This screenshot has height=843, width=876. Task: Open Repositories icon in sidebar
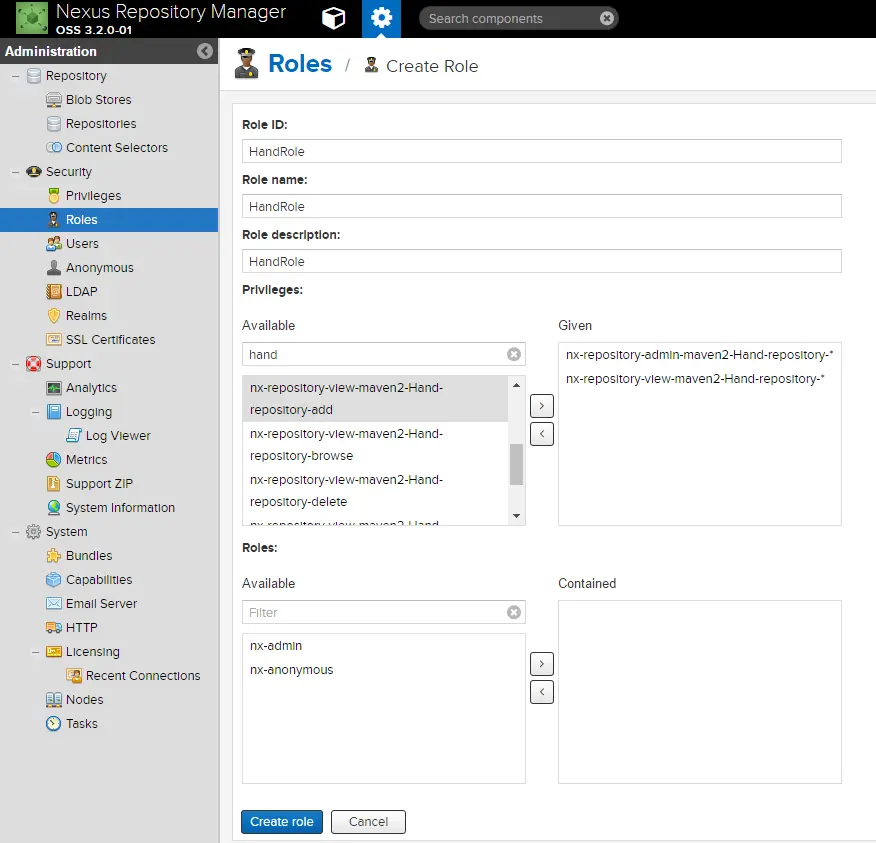[x=54, y=124]
